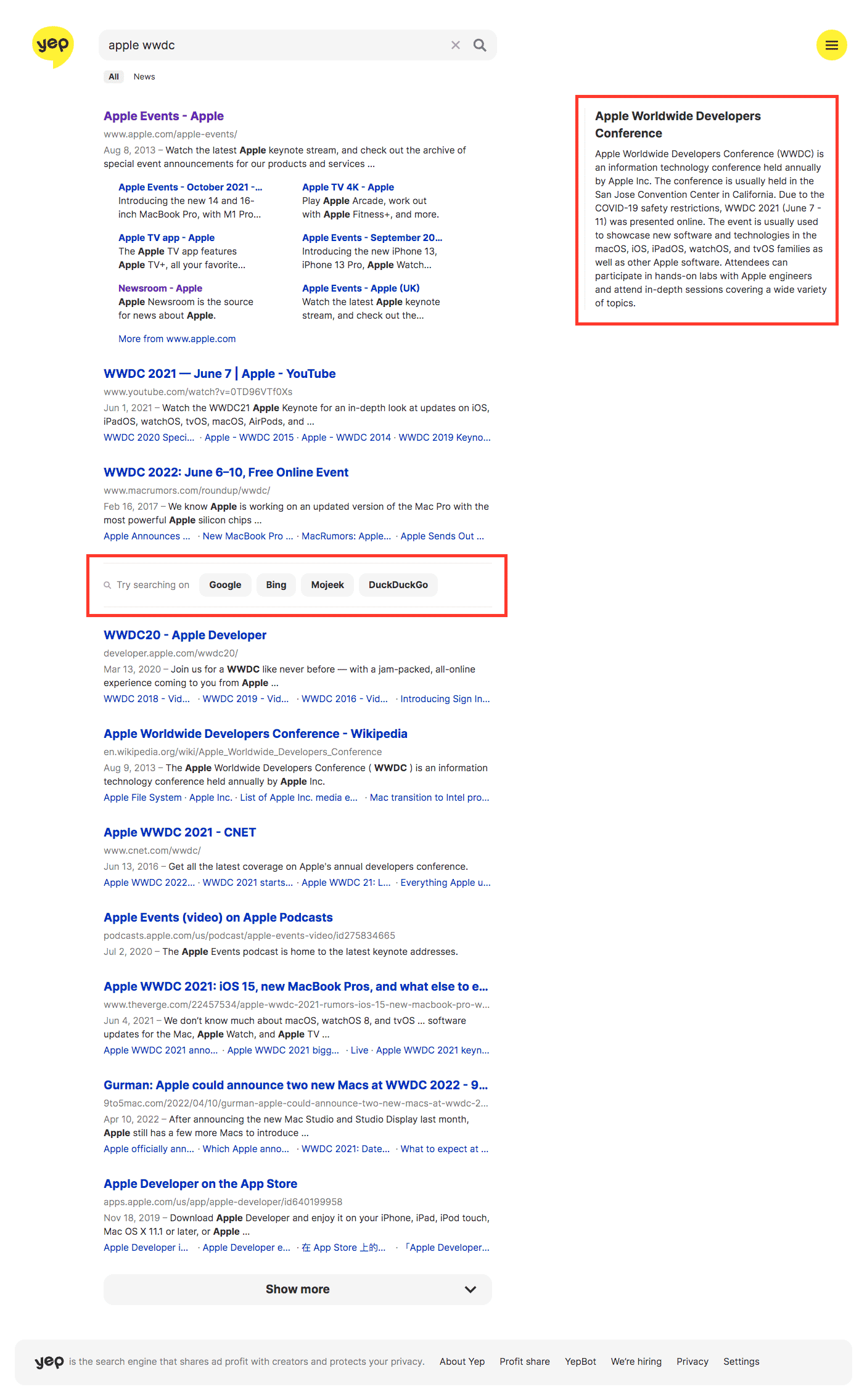Viewport: 867px width, 1400px height.
Task: Try searching on Google button
Action: pyautogui.click(x=225, y=584)
